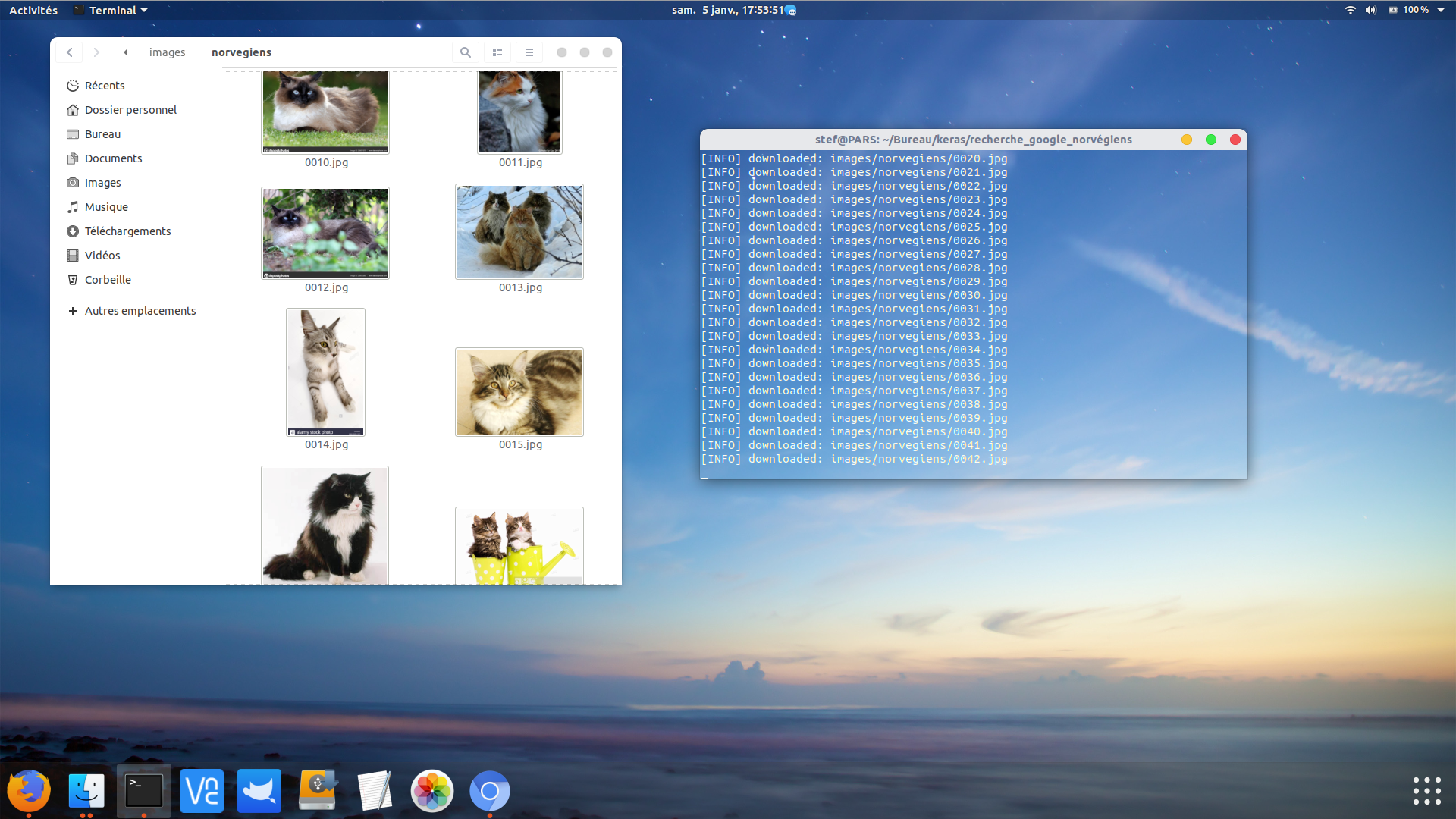Expand Autres emplacements in sidebar

pos(140,311)
